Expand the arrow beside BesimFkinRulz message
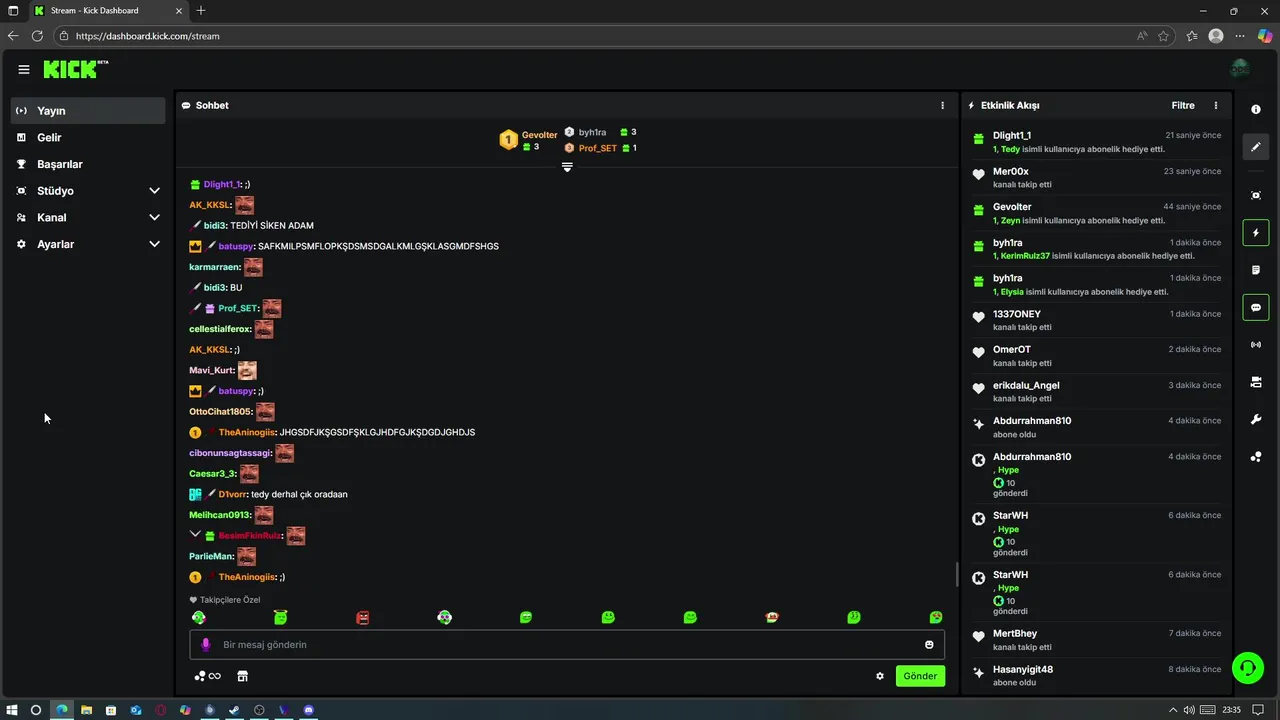Screen dimensions: 1280x720 coord(195,535)
